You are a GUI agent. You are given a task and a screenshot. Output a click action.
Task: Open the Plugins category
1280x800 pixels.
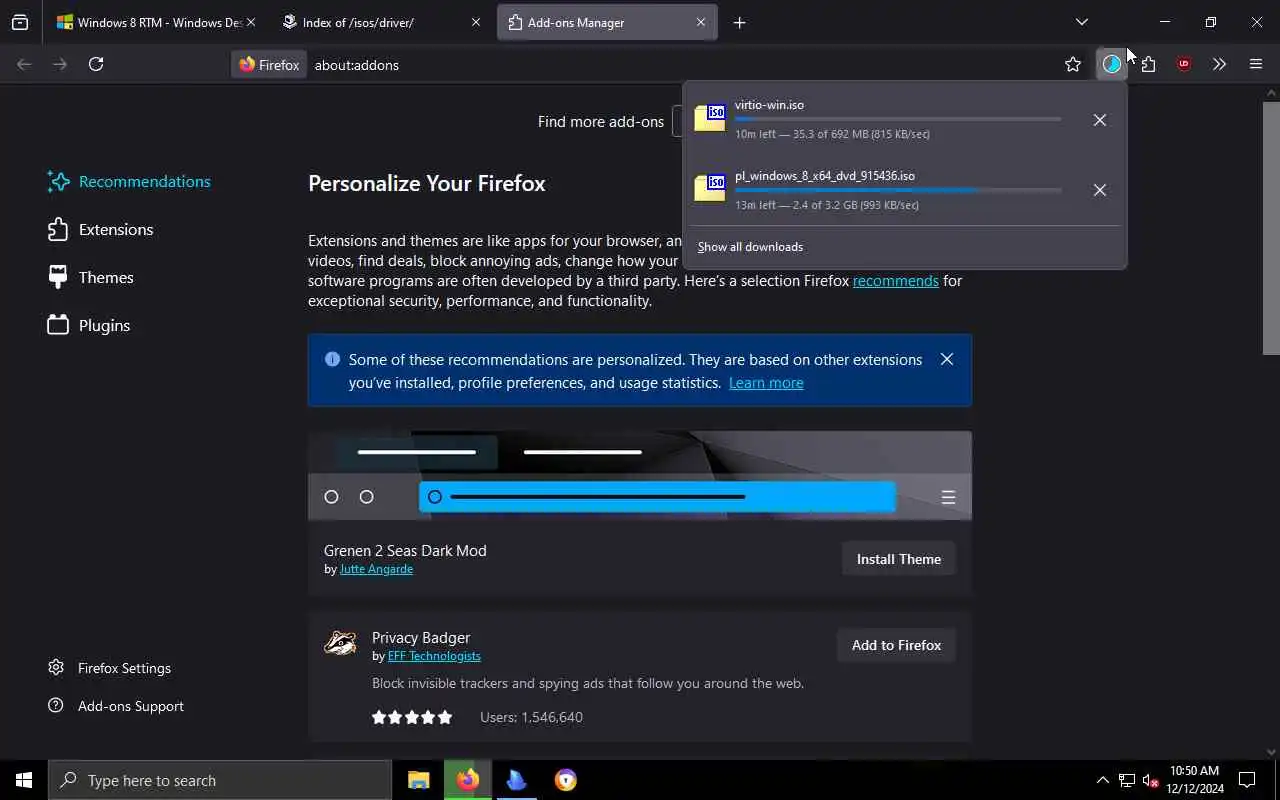coord(90,325)
